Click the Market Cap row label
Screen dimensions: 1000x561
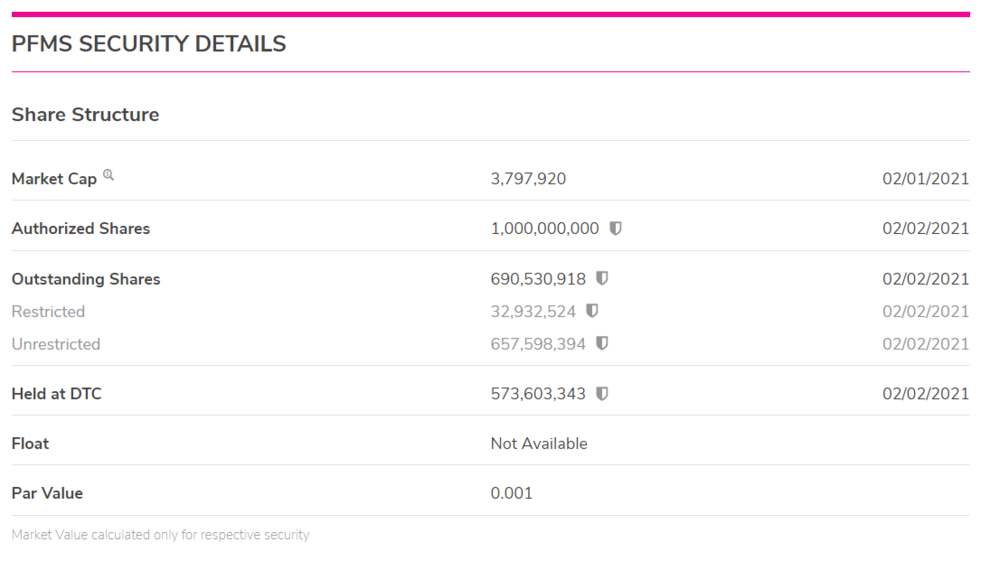pyautogui.click(x=54, y=179)
